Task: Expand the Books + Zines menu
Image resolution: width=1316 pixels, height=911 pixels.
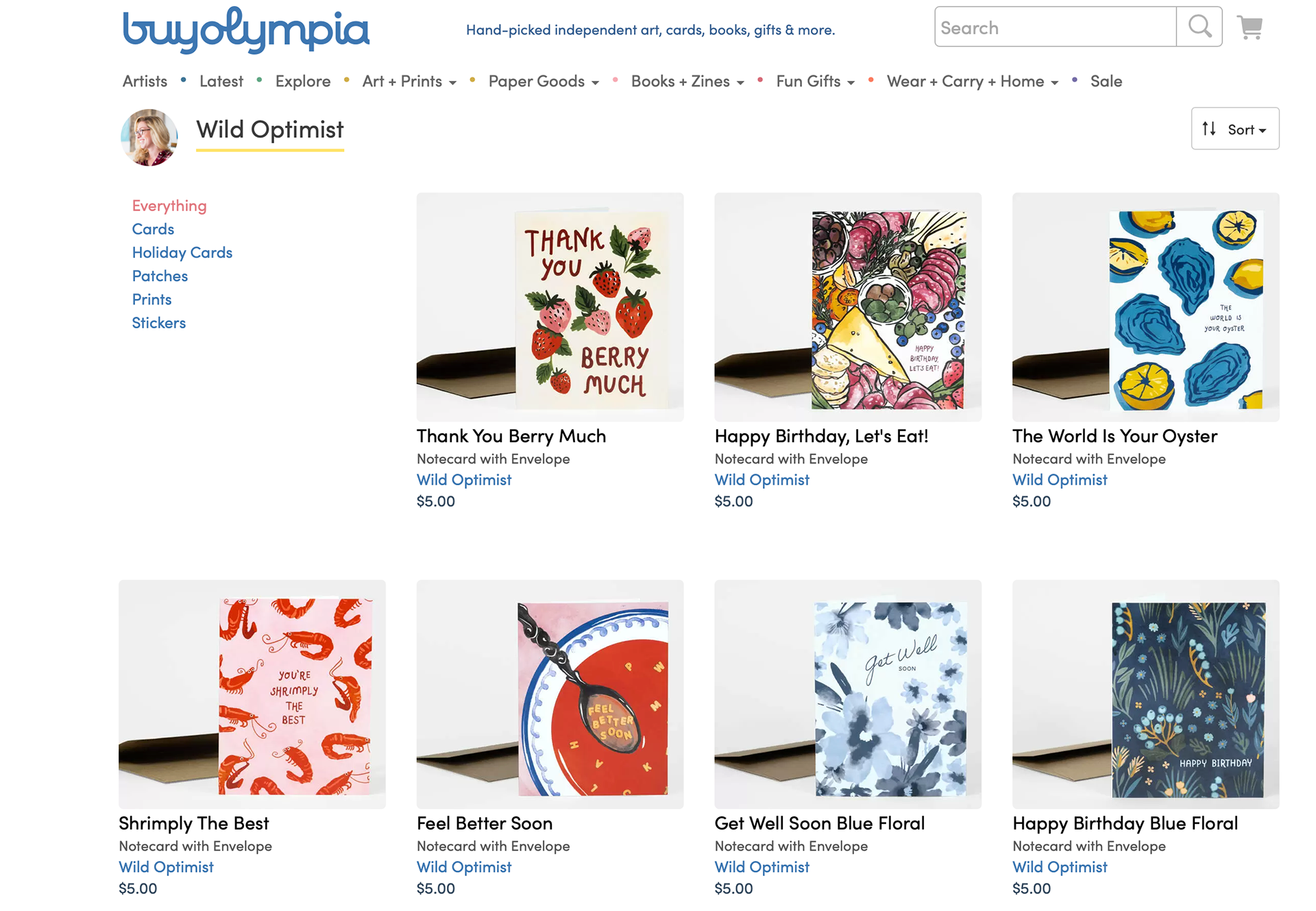Action: [687, 82]
